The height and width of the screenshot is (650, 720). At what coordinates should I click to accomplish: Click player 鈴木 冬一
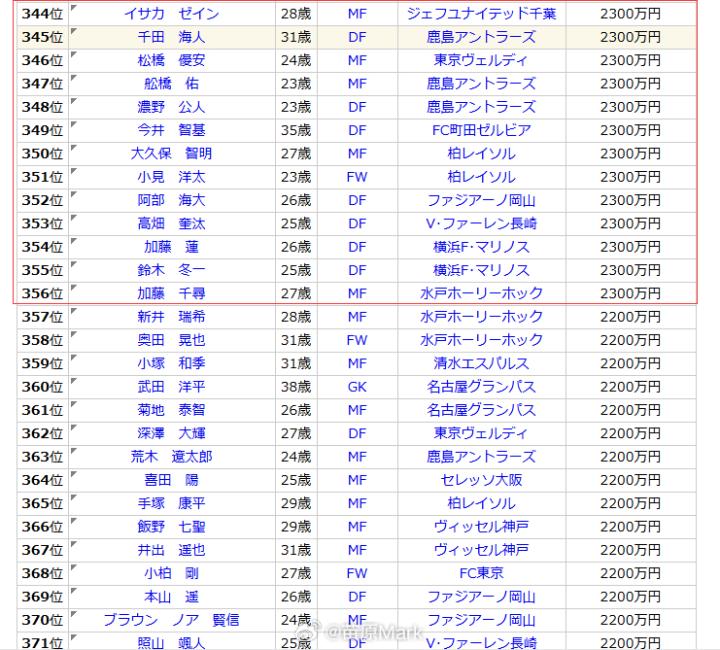[171, 270]
